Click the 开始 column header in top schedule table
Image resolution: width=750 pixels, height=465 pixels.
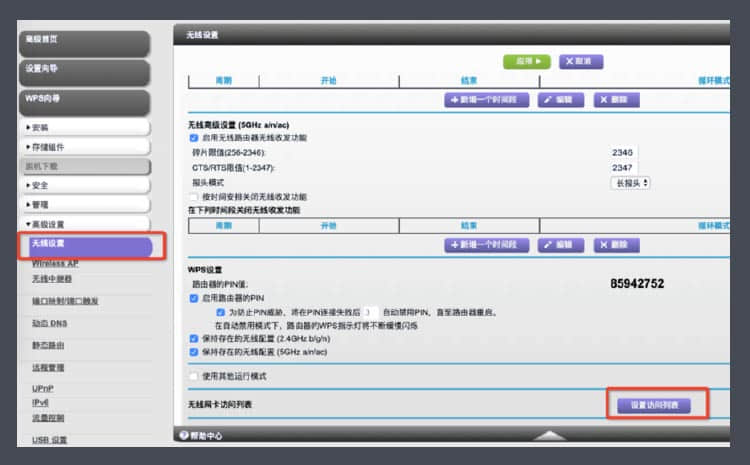coord(329,80)
